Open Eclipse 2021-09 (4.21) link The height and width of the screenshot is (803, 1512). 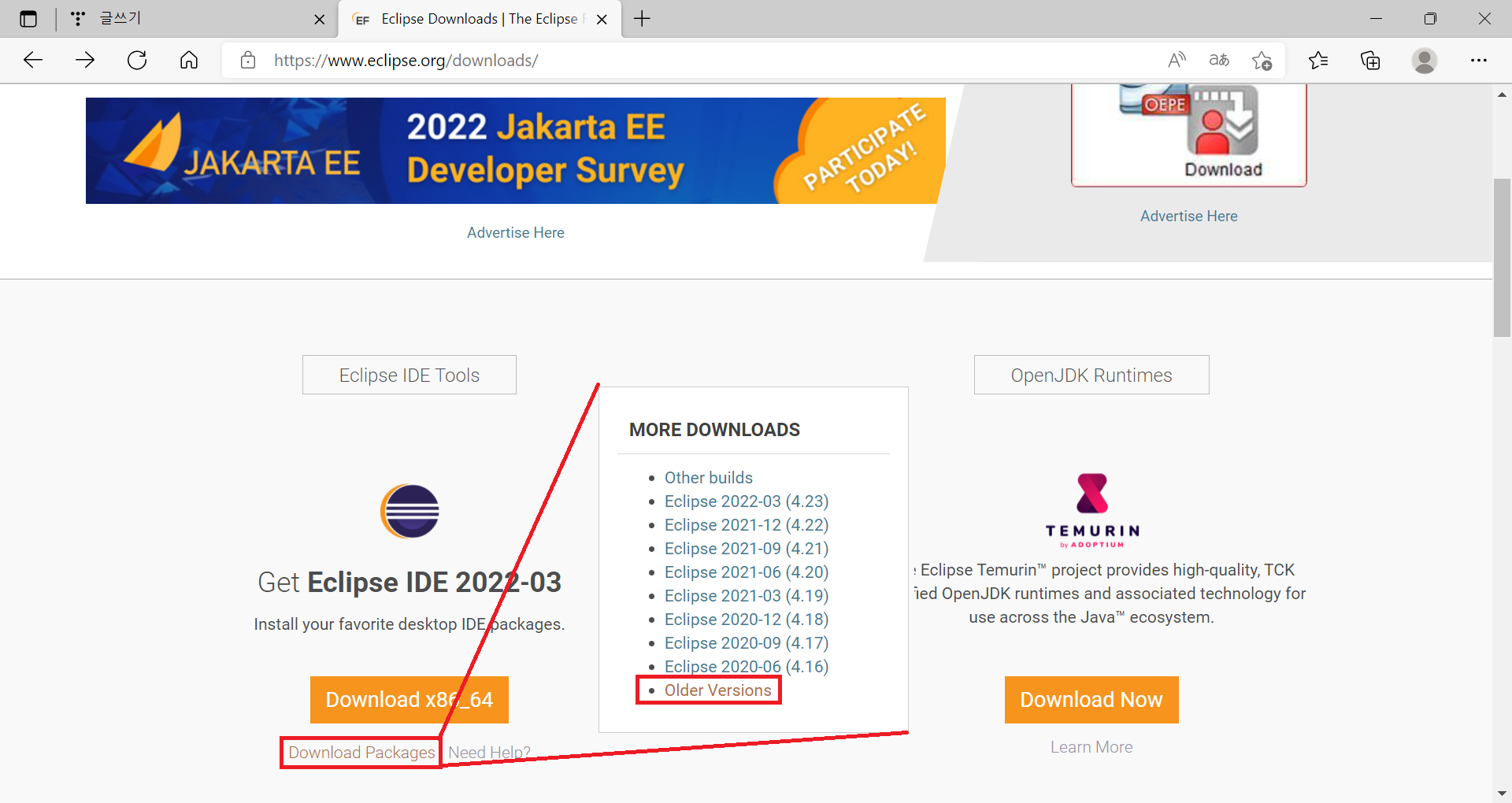(747, 549)
